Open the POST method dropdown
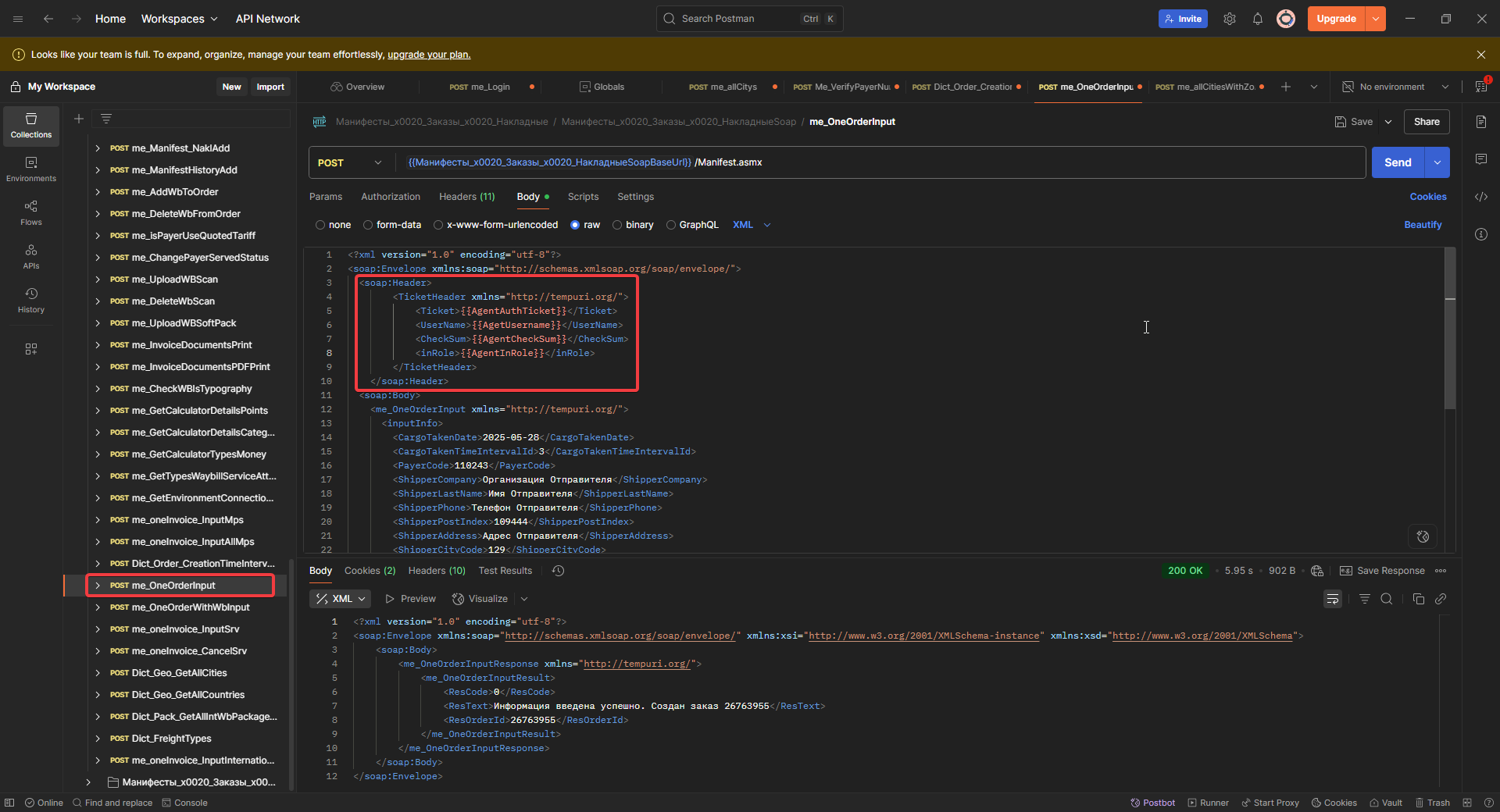The image size is (1500, 812). click(x=350, y=162)
